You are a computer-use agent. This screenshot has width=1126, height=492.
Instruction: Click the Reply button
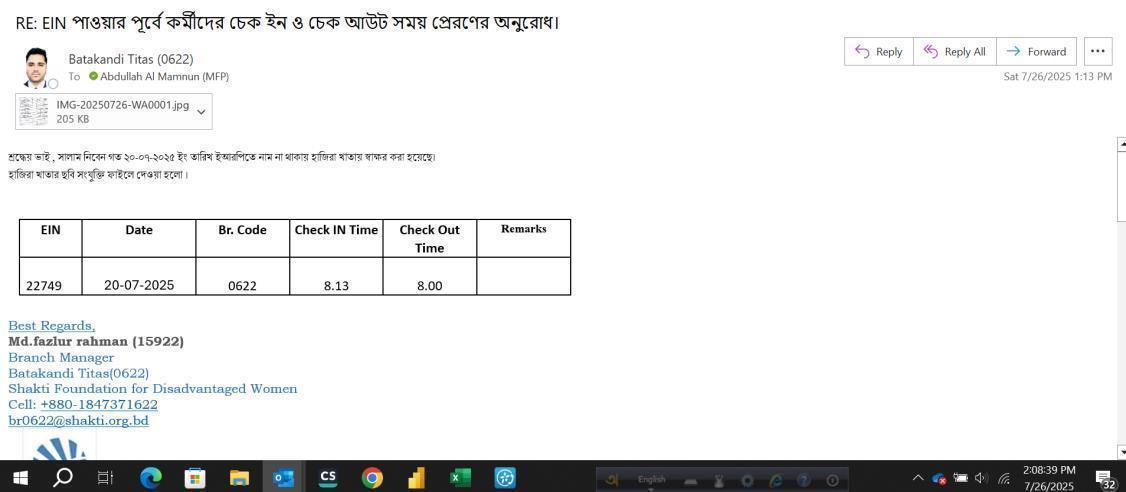tap(878, 52)
